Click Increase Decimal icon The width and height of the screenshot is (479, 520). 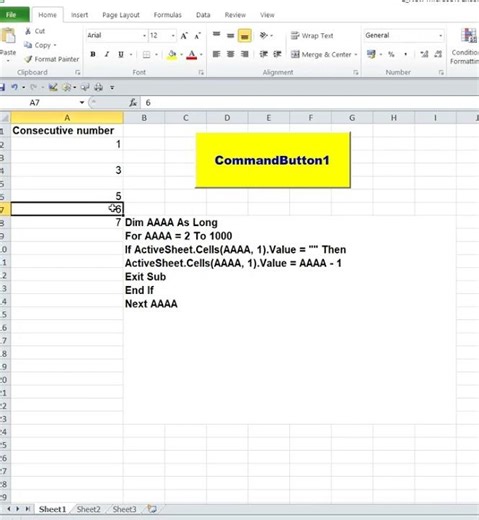tap(424, 54)
